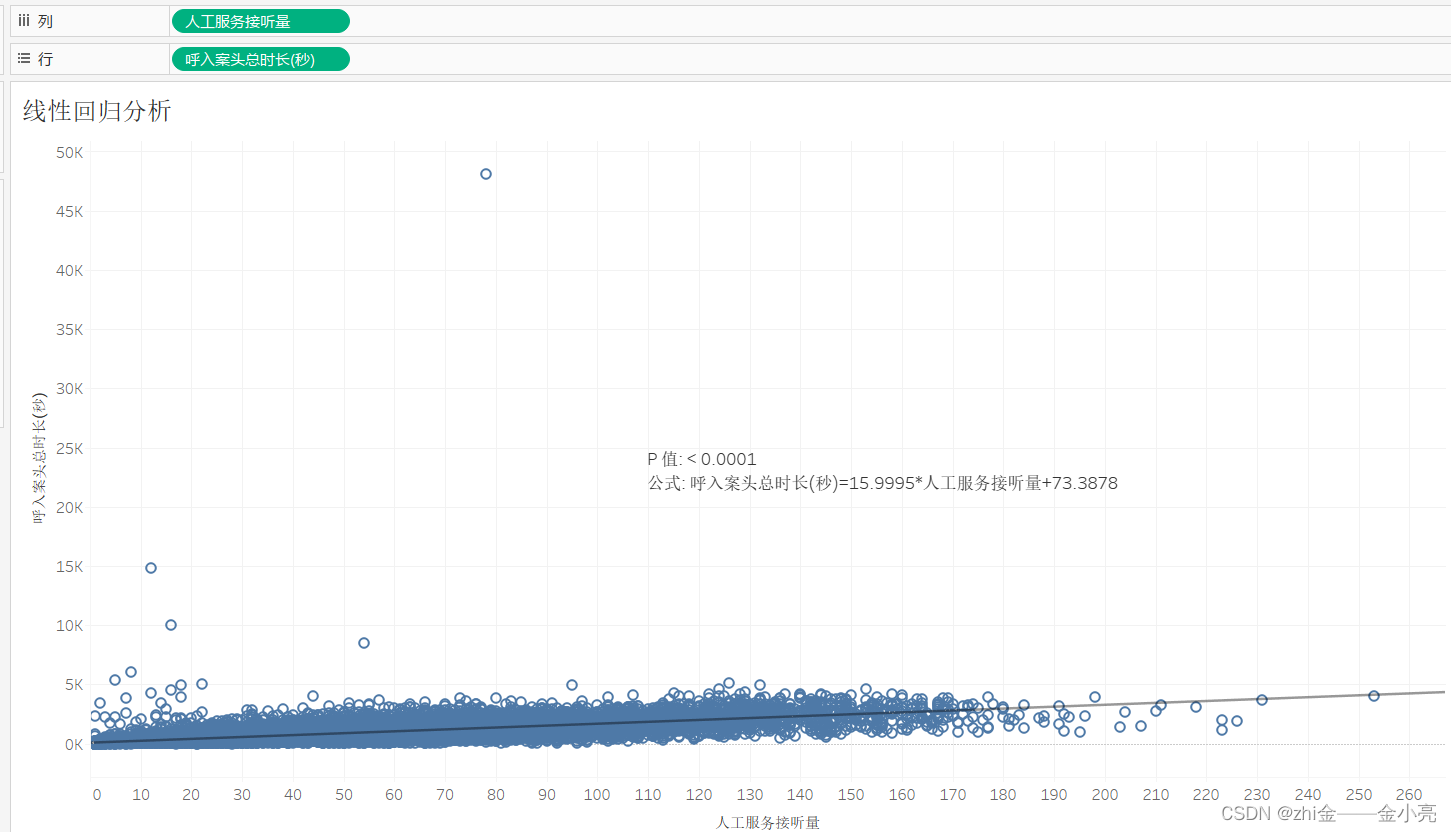Click the 人工服务接听量 pill on Columns shelf
The height and width of the screenshot is (832, 1451).
click(261, 21)
